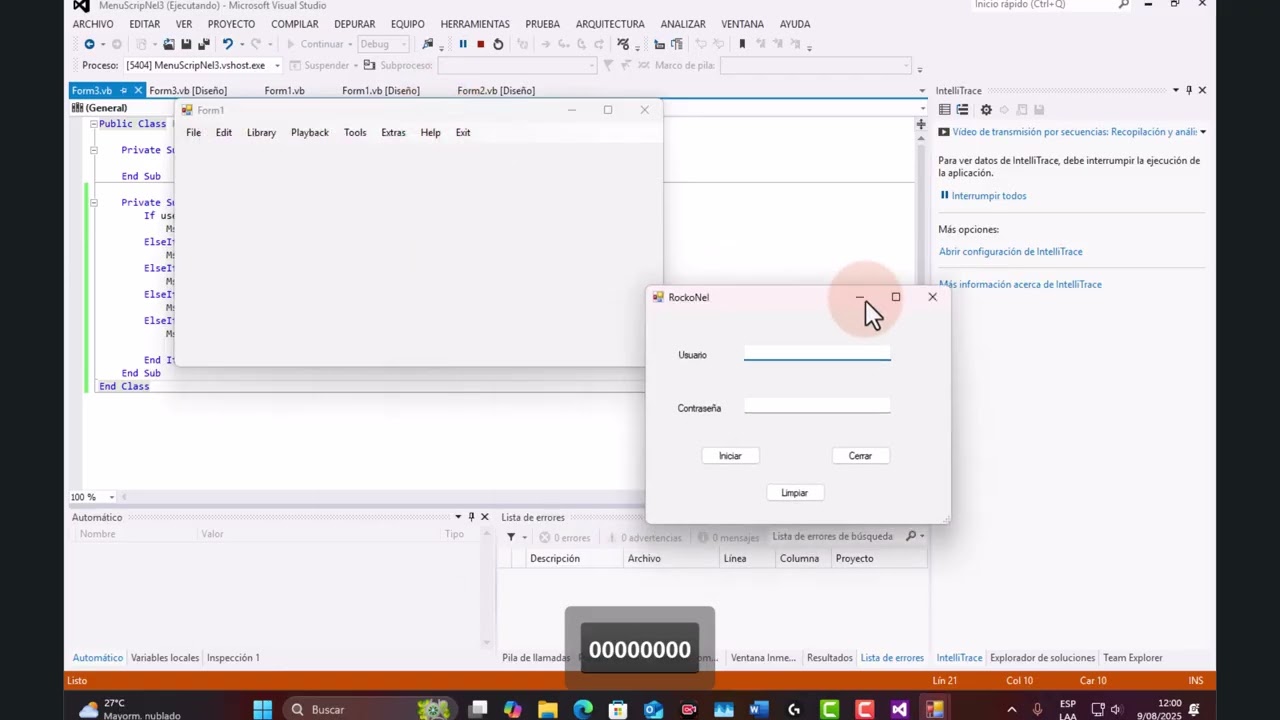The height and width of the screenshot is (720, 1280).
Task: Click the Contraseña text field
Action: 817,405
